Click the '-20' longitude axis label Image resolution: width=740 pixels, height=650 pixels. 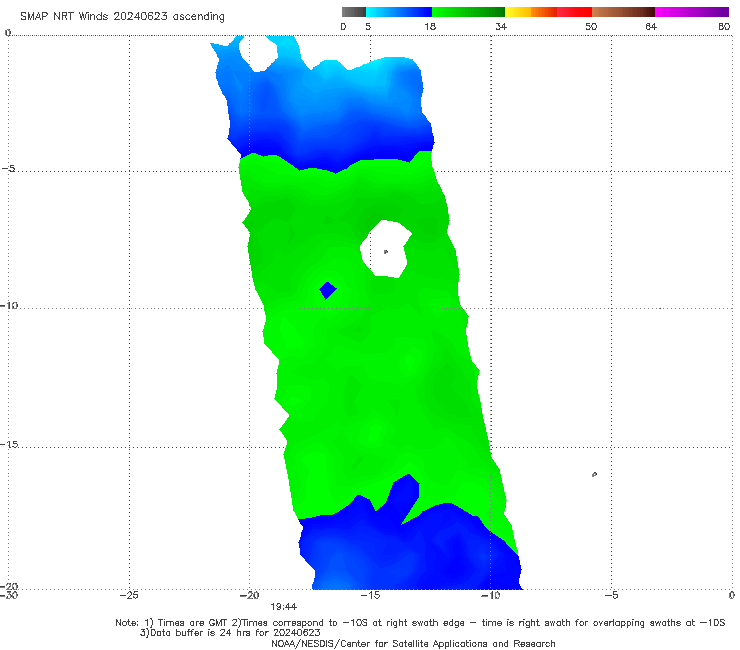[x=250, y=595]
